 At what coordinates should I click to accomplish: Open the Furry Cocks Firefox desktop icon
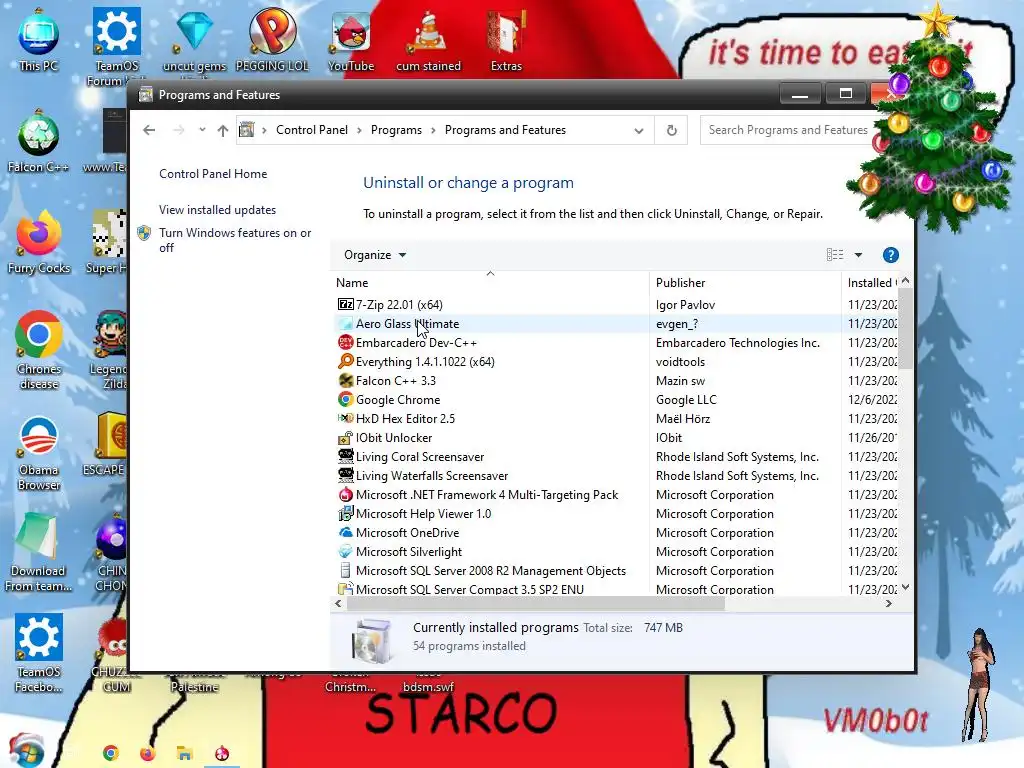click(39, 243)
